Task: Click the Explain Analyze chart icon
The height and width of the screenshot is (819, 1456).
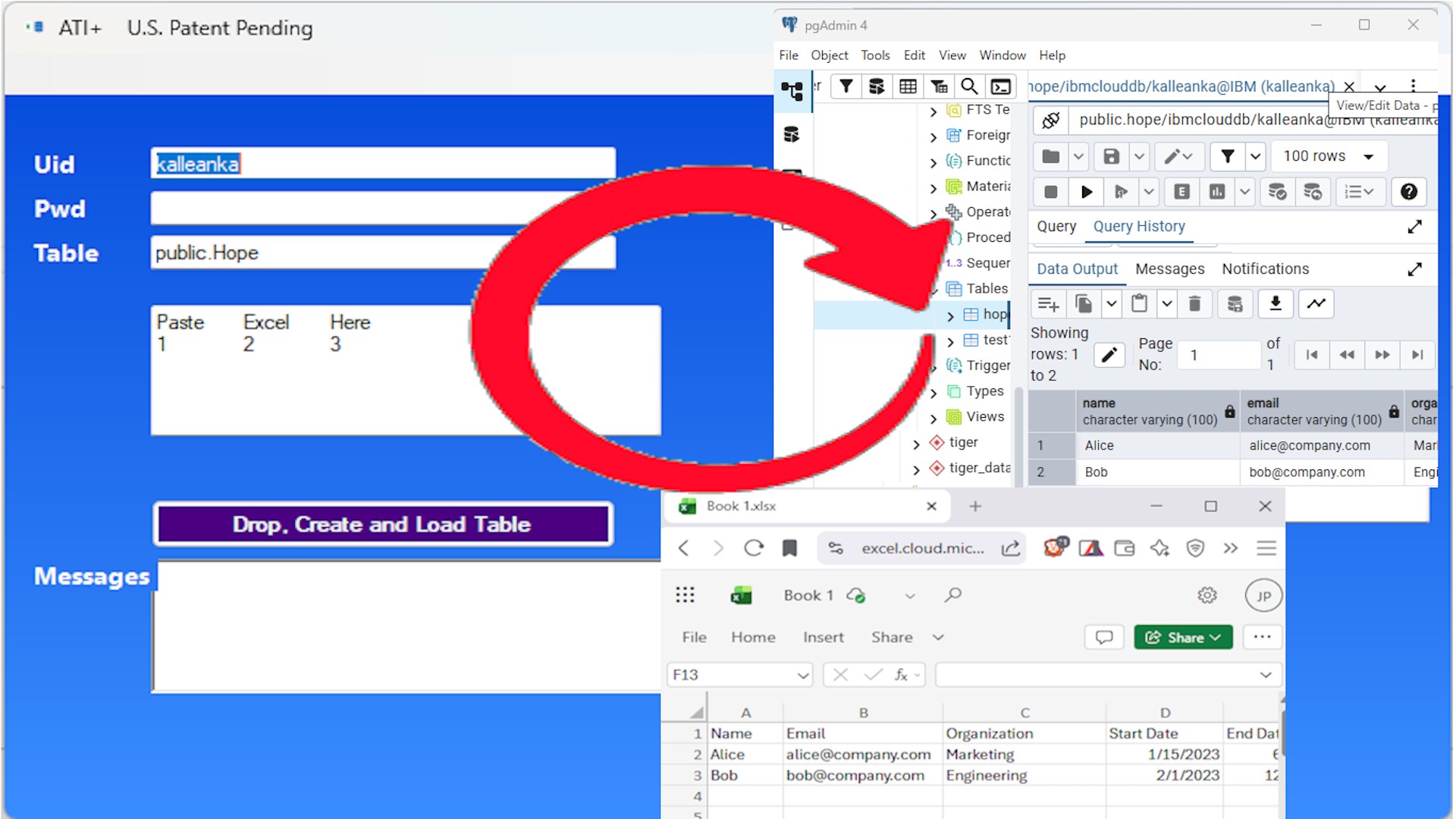Action: point(1217,192)
